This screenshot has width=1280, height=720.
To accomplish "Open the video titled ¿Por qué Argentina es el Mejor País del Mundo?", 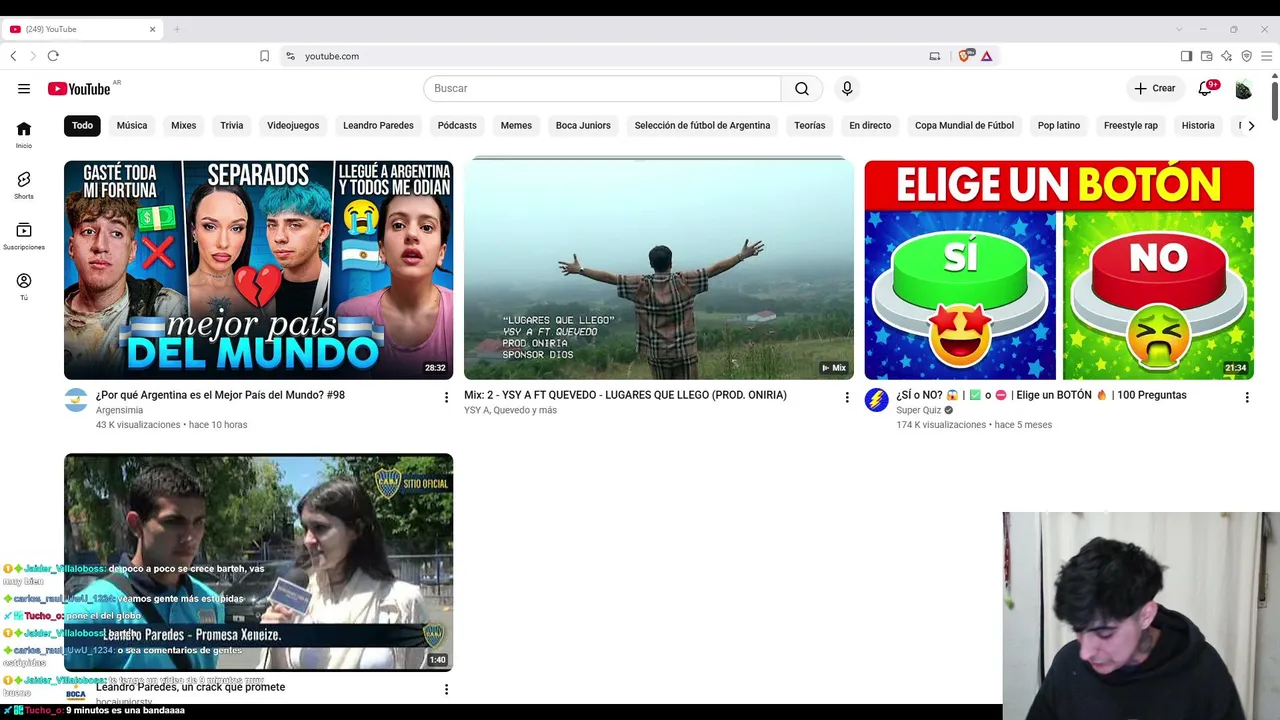I will (x=220, y=395).
